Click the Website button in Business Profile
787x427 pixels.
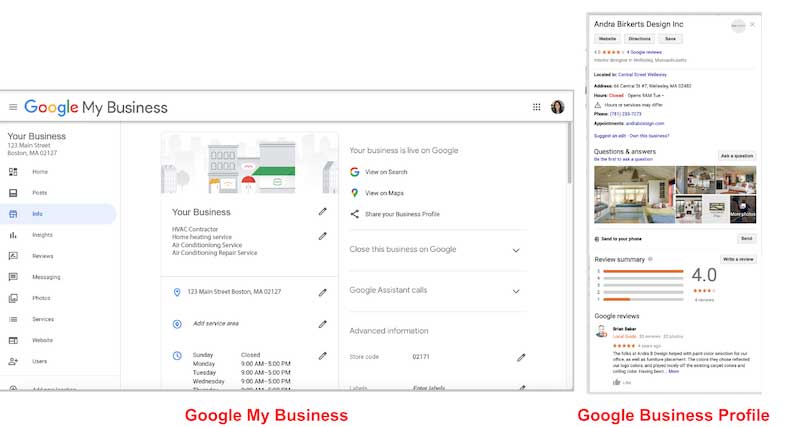click(607, 39)
